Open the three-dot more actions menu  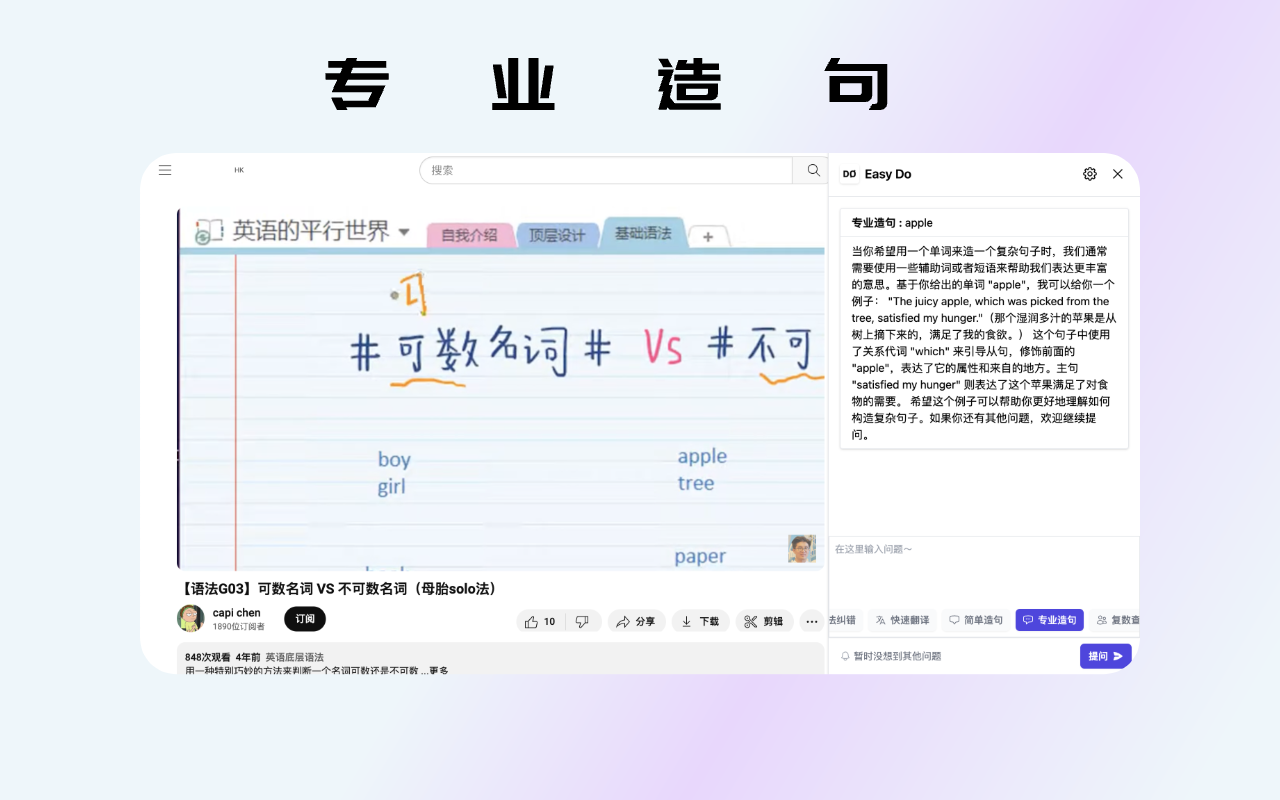(812, 622)
